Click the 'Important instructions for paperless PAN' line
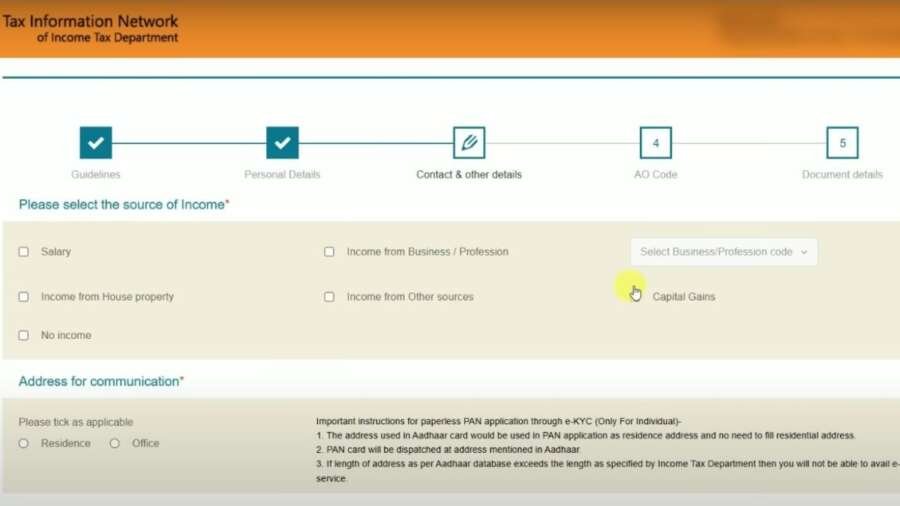 (x=498, y=421)
